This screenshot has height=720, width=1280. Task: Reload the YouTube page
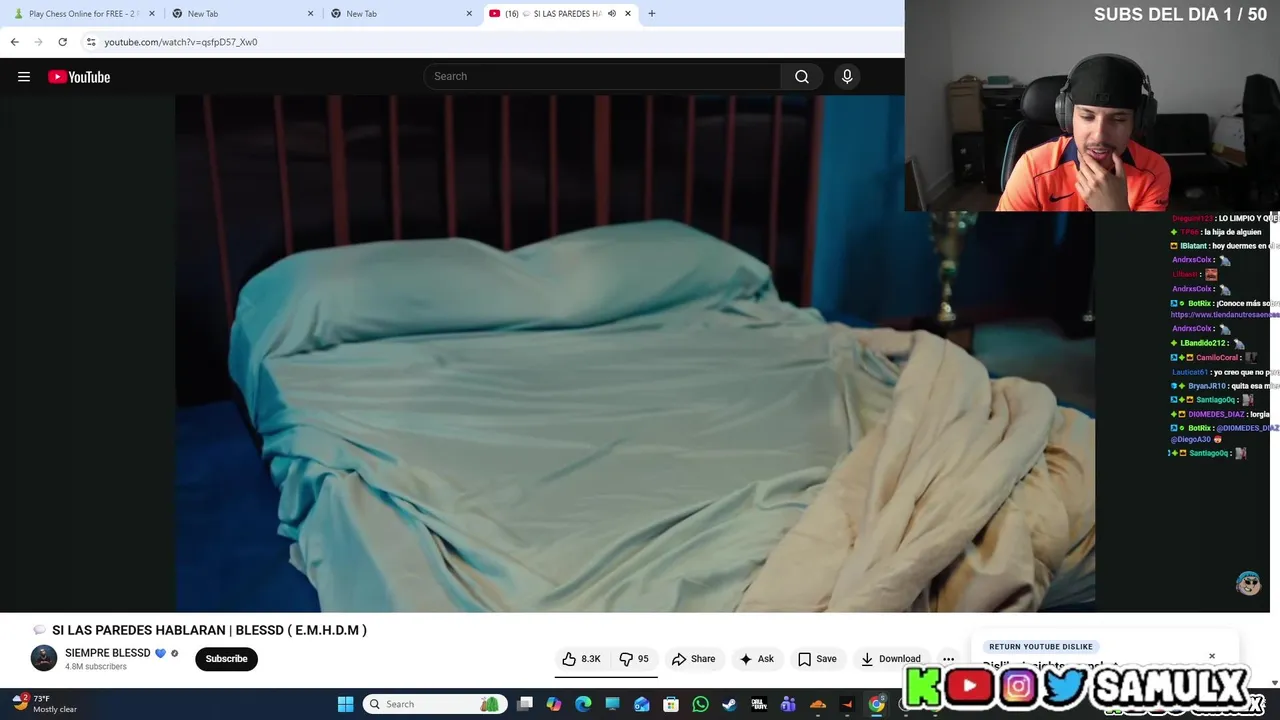[x=62, y=42]
